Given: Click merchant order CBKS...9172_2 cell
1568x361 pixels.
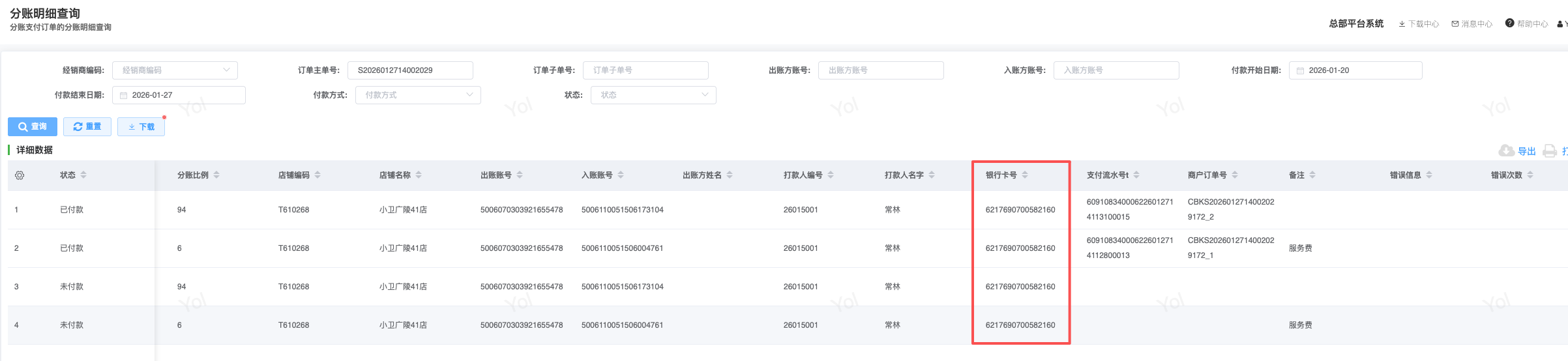Looking at the screenshot, I should [x=1231, y=209].
